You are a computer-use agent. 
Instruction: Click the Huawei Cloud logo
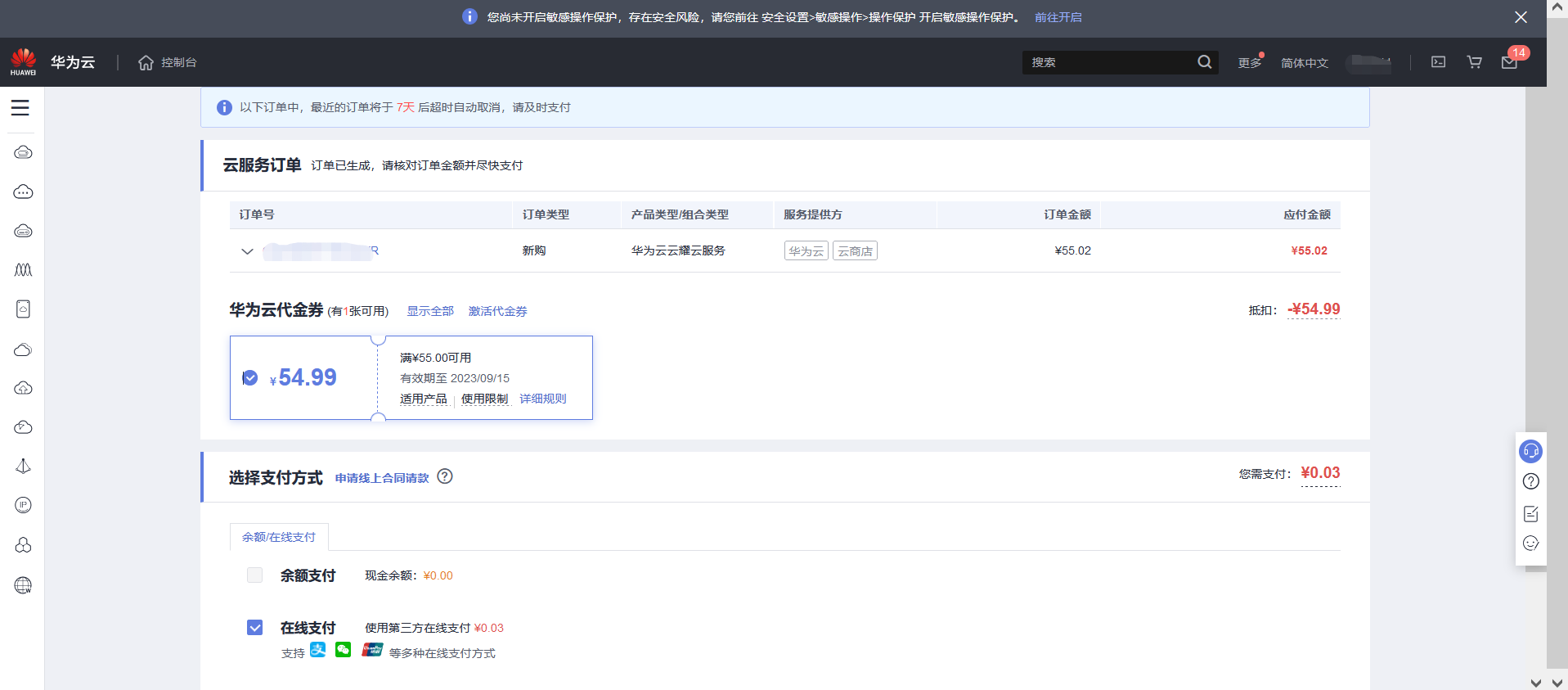click(23, 62)
